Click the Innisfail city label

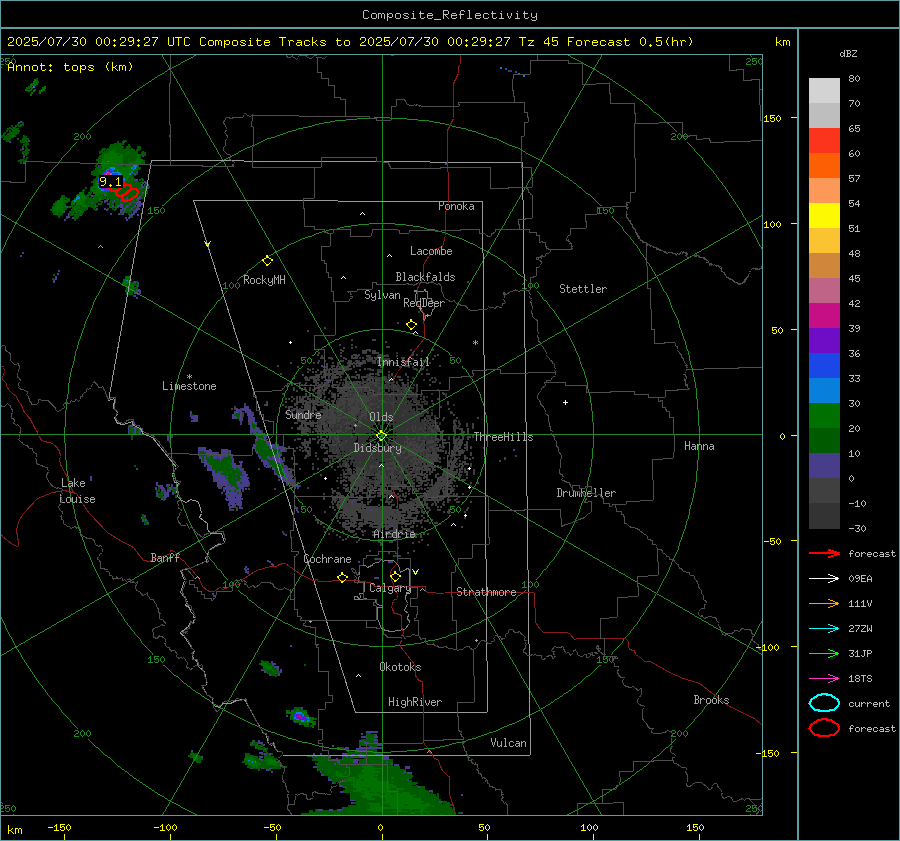tap(404, 362)
